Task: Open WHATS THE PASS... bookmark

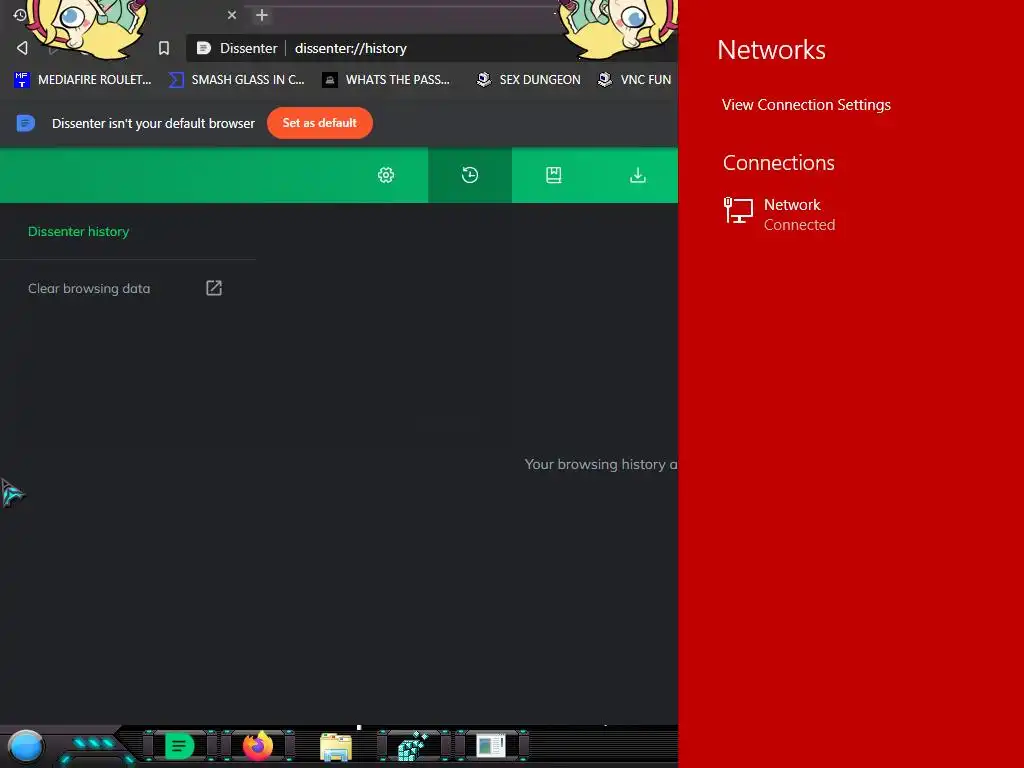Action: click(x=387, y=80)
